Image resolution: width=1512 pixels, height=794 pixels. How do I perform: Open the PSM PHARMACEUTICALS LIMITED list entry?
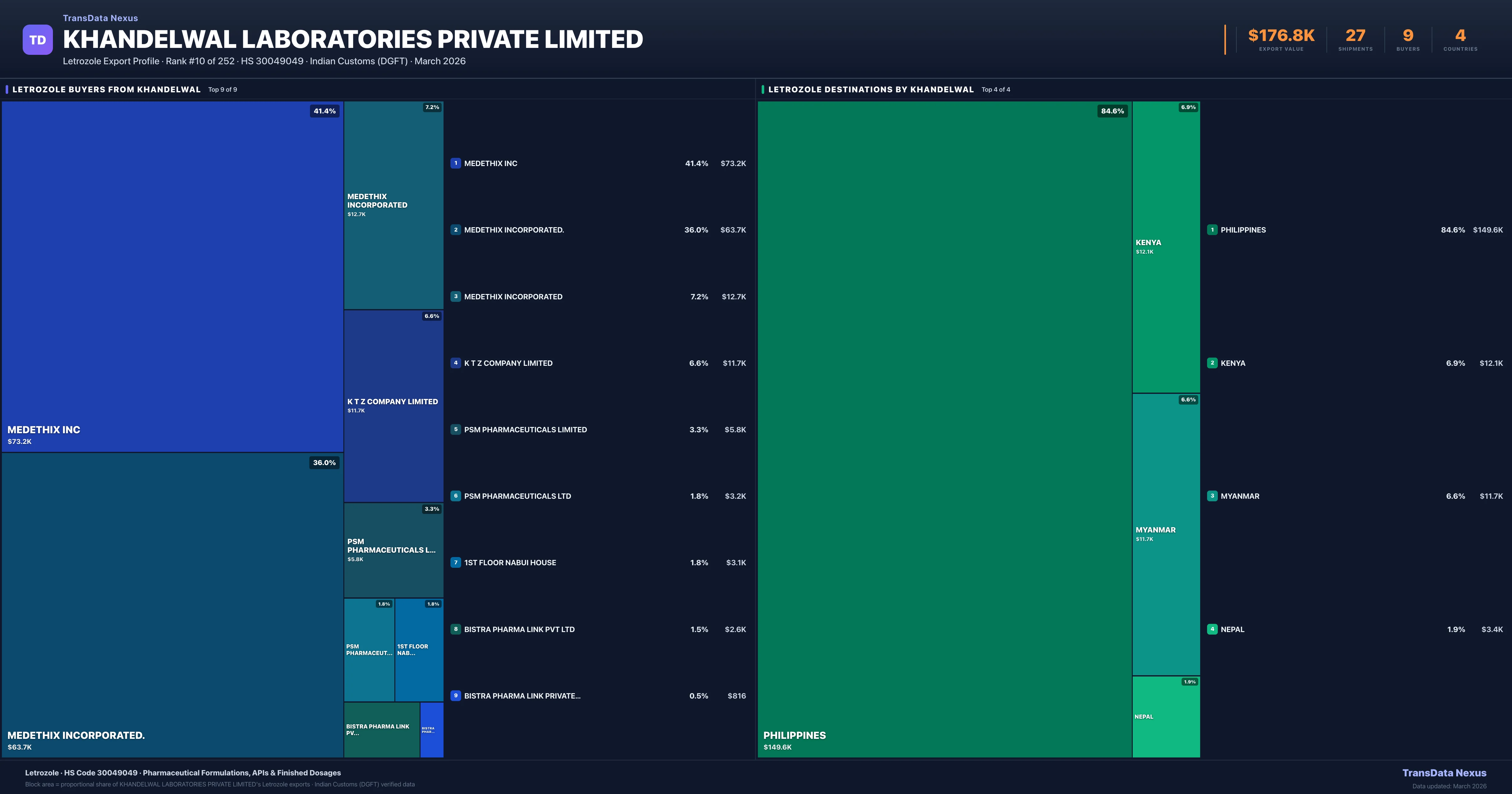click(525, 430)
